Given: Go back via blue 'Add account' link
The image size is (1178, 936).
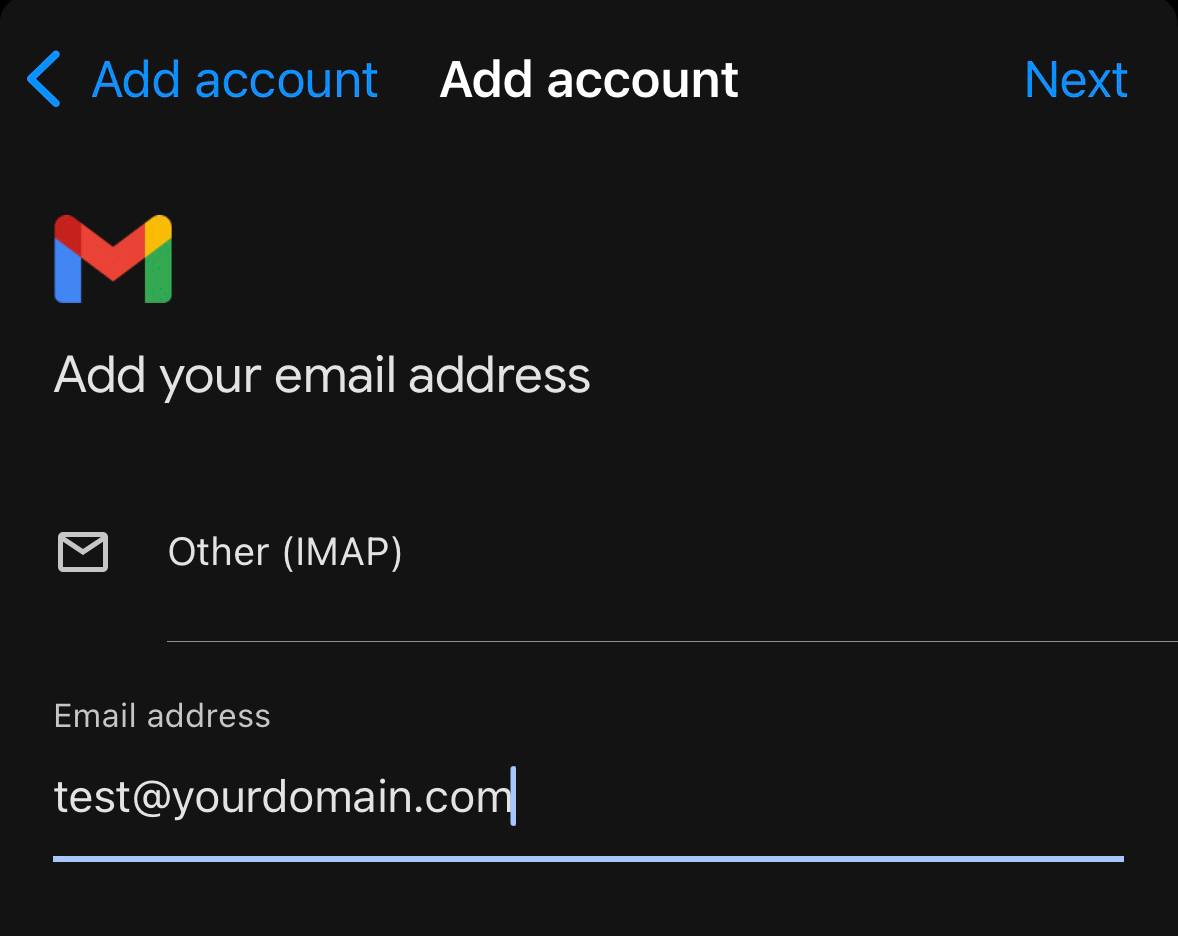Looking at the screenshot, I should coord(235,80).
